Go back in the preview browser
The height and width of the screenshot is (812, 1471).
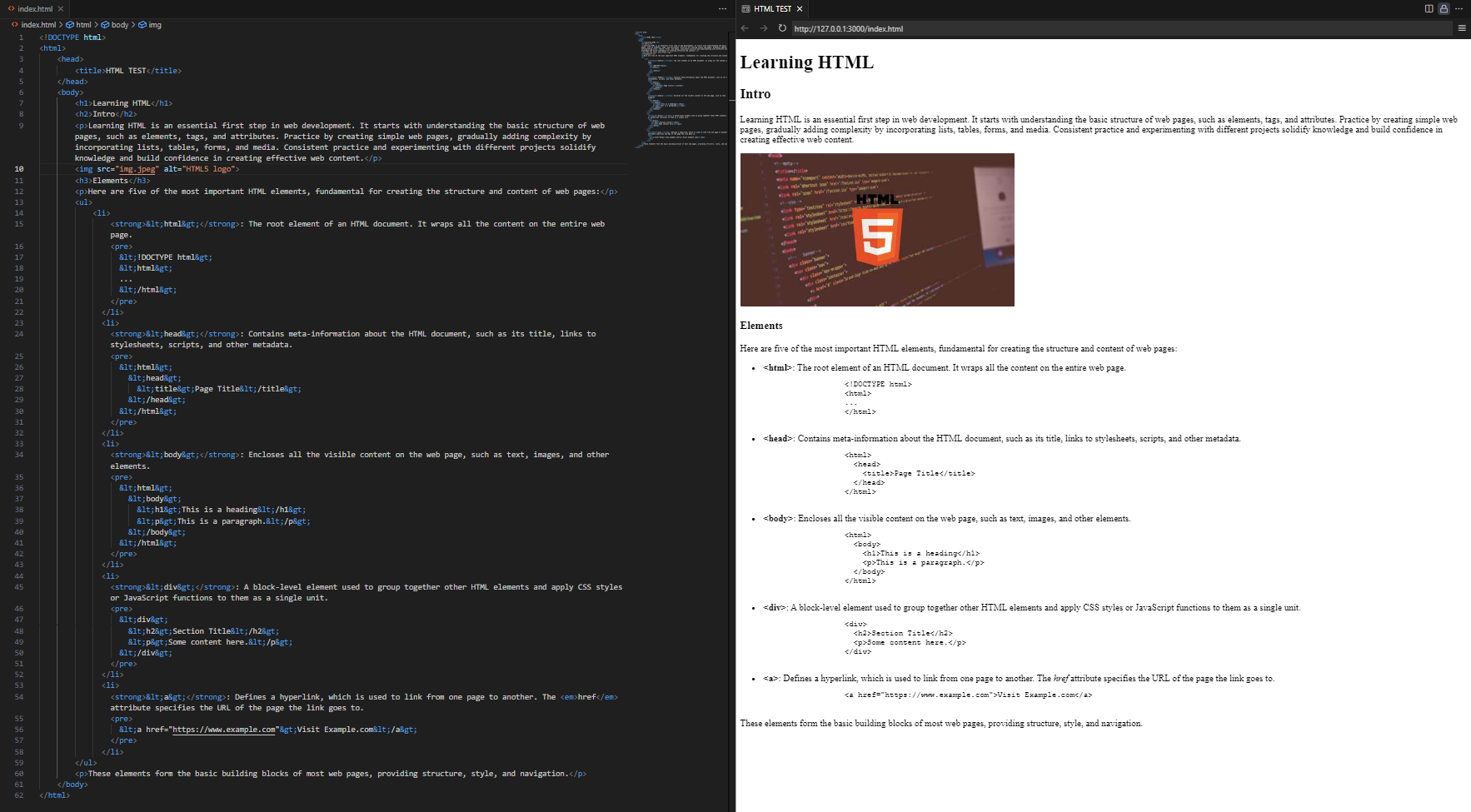click(745, 28)
